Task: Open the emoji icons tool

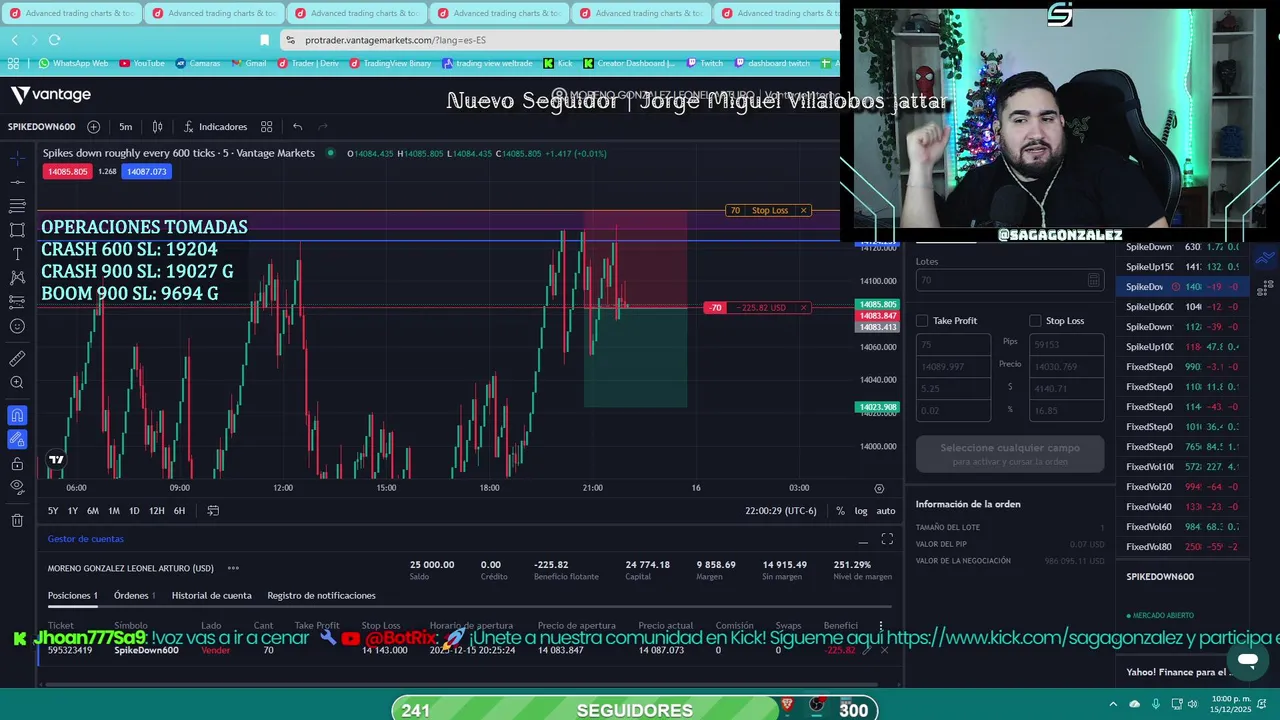Action: tap(17, 326)
